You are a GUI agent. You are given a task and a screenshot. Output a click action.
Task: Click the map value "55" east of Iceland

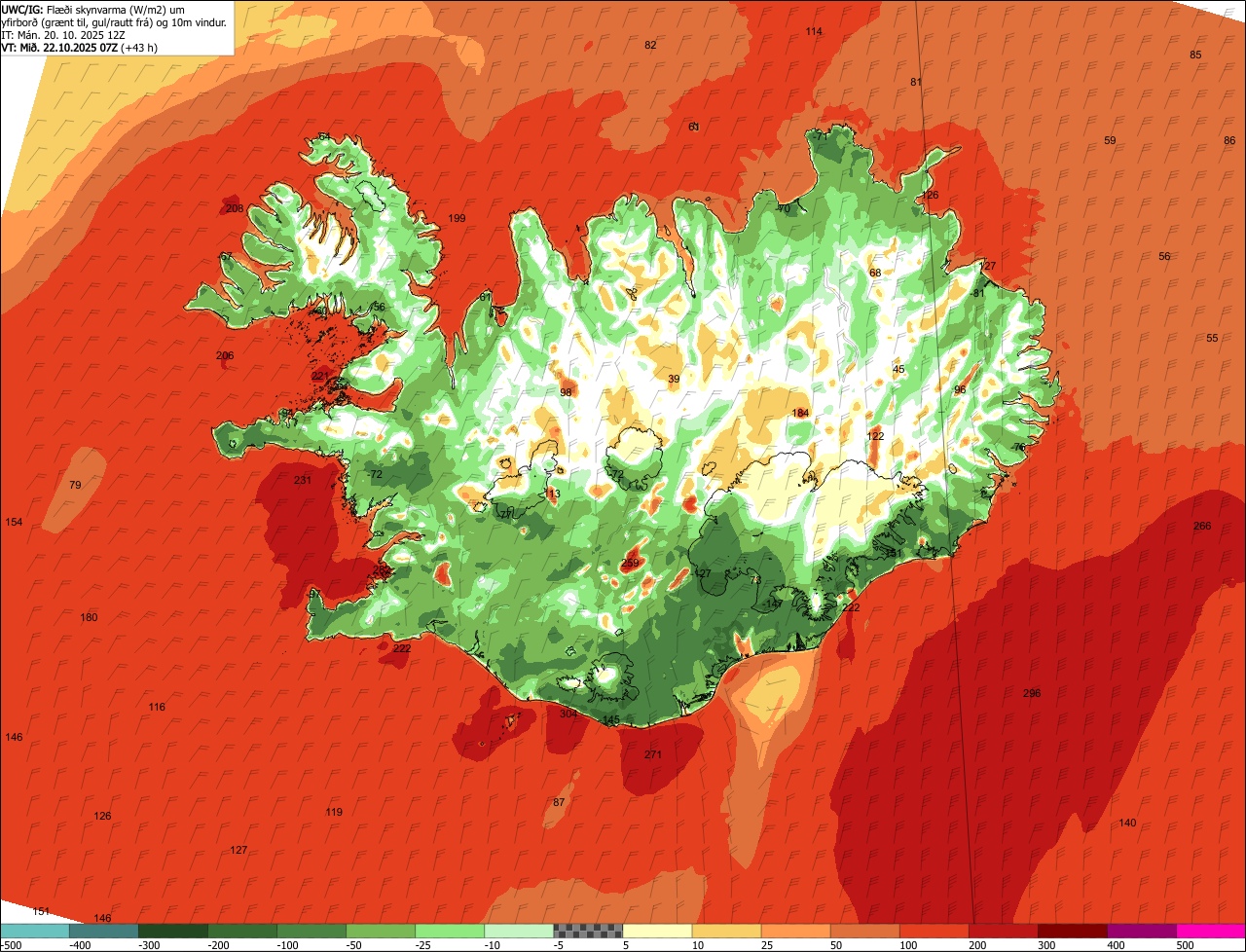pyautogui.click(x=1212, y=338)
